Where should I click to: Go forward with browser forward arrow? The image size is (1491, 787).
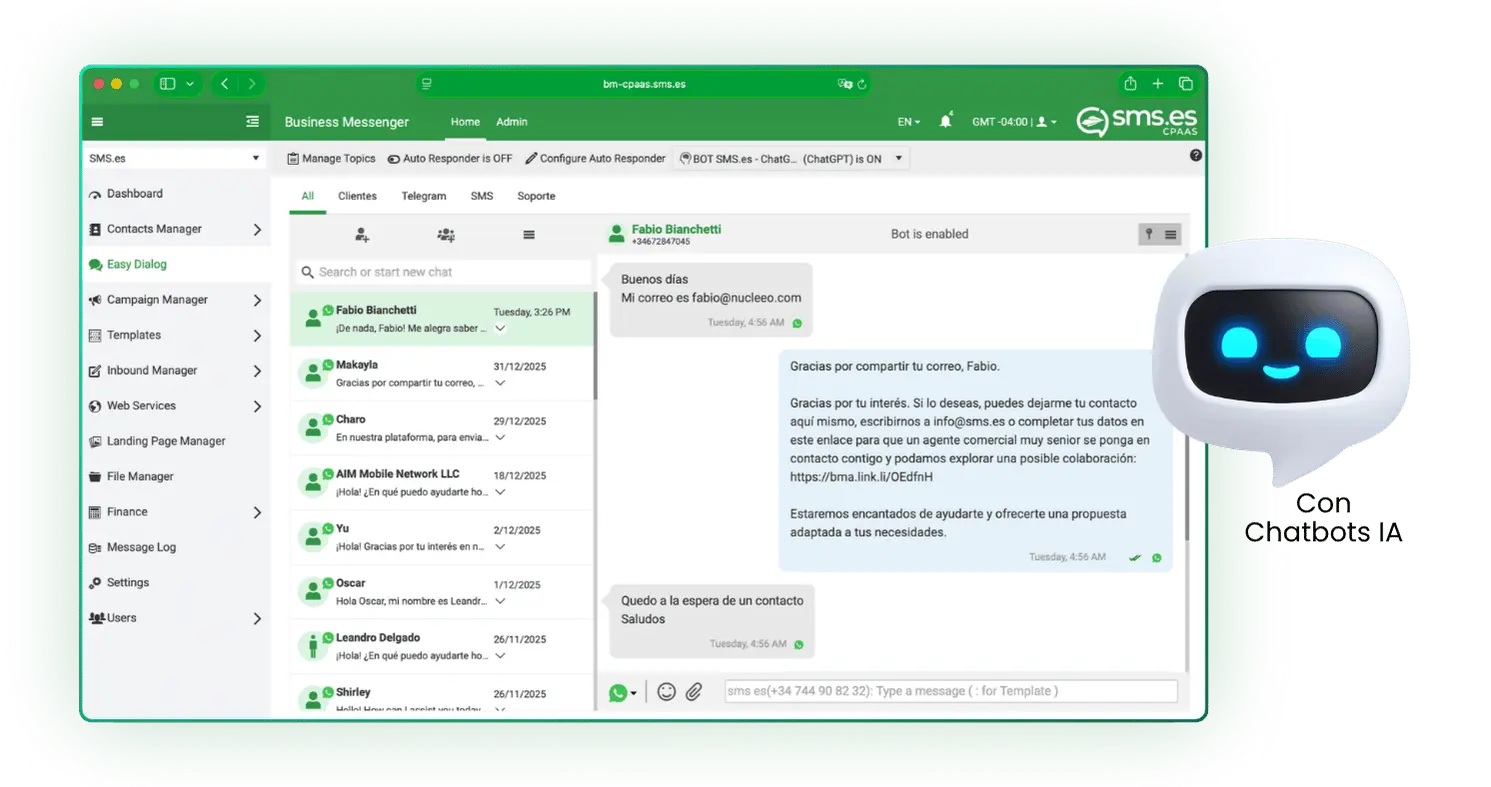click(252, 84)
